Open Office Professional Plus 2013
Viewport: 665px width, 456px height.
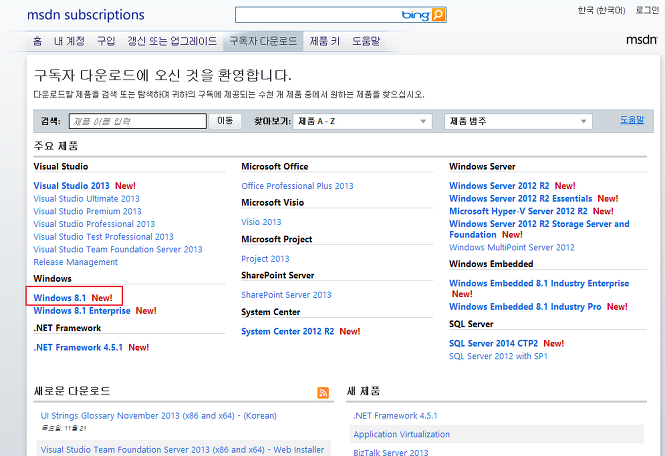[x=297, y=186]
